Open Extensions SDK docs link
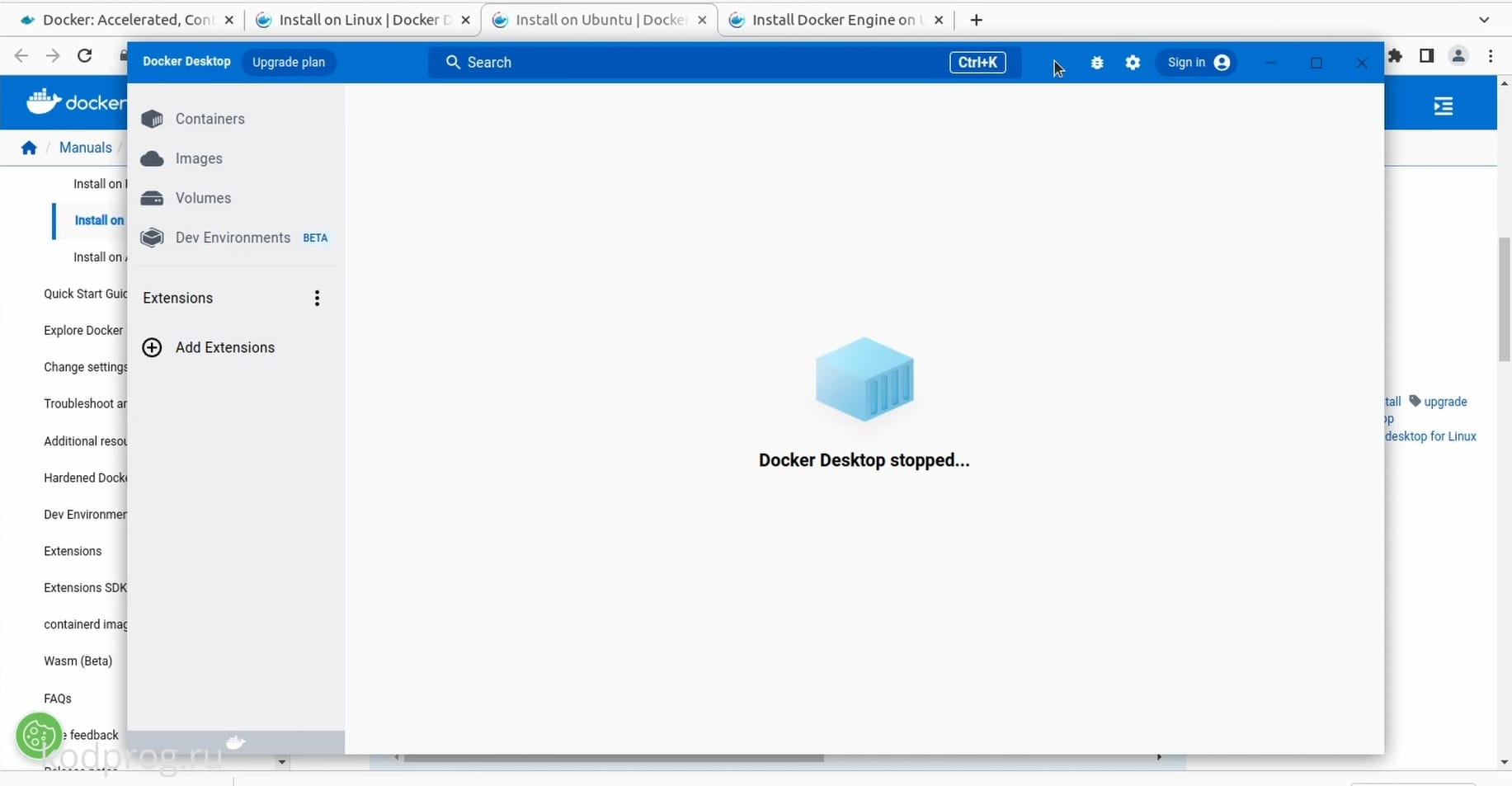Viewport: 1512px width, 786px height. tap(85, 587)
